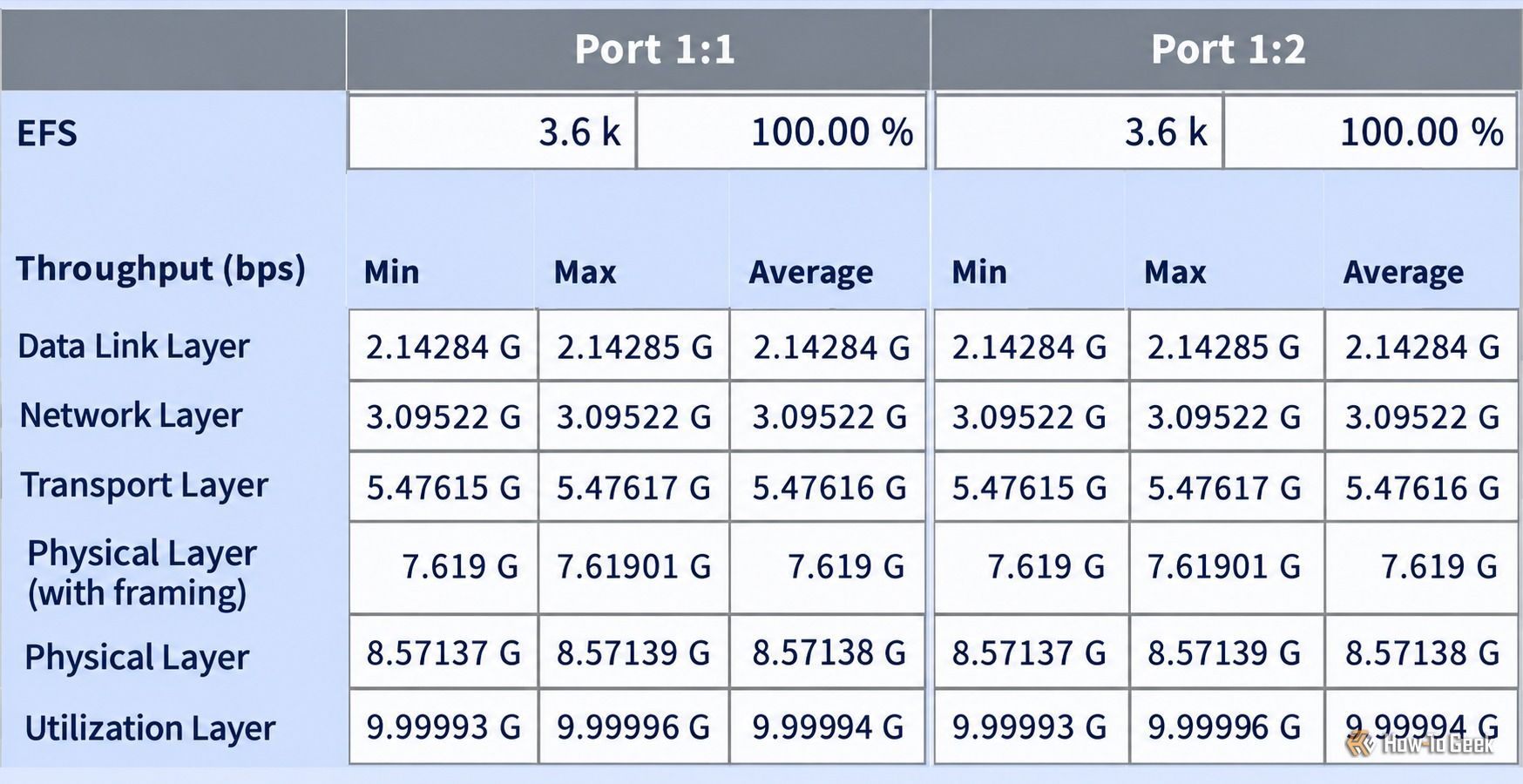This screenshot has height=784, width=1523.
Task: Click Port 1:1 Max column header
Action: (x=586, y=273)
